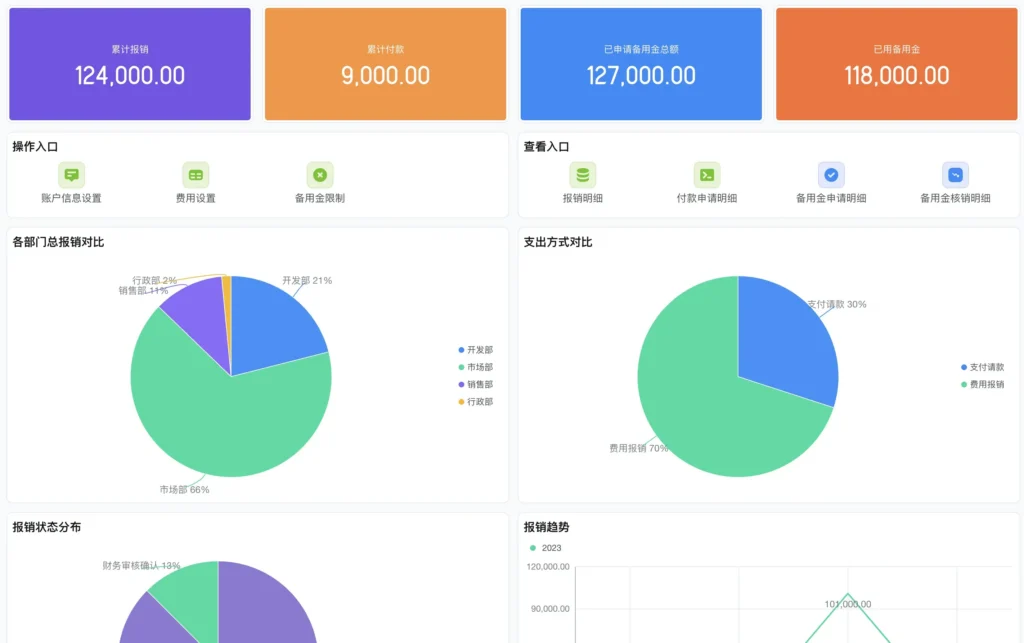Click the 付款申请明细 terminal icon
This screenshot has height=643, width=1024.
tap(707, 175)
